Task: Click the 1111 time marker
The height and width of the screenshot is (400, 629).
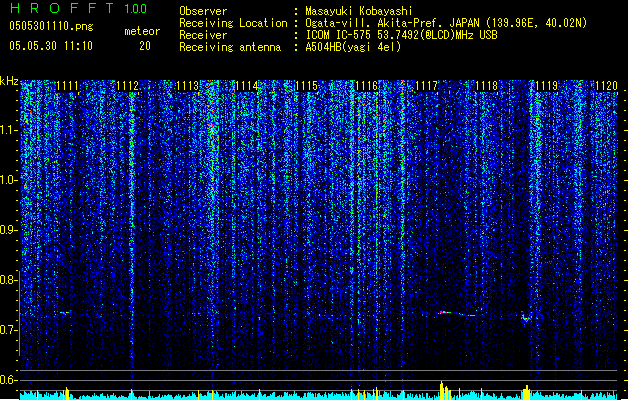Action: [x=67, y=86]
